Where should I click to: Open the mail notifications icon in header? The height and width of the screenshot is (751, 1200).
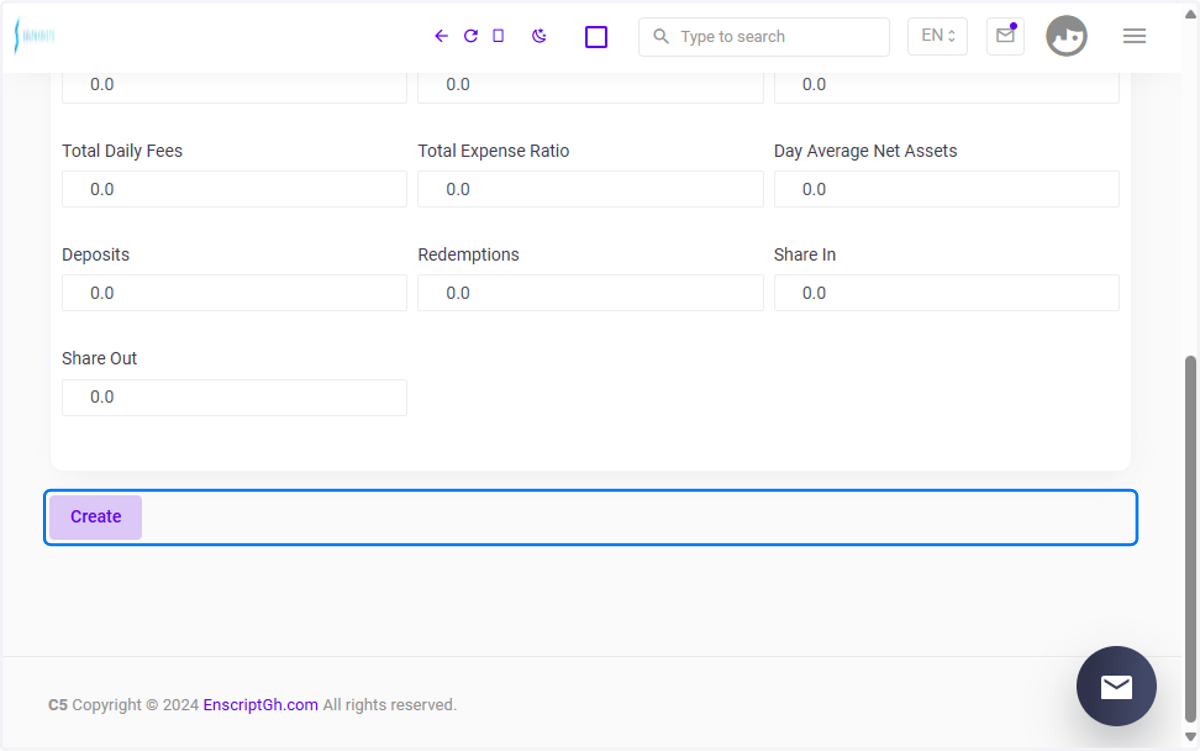coord(1005,36)
